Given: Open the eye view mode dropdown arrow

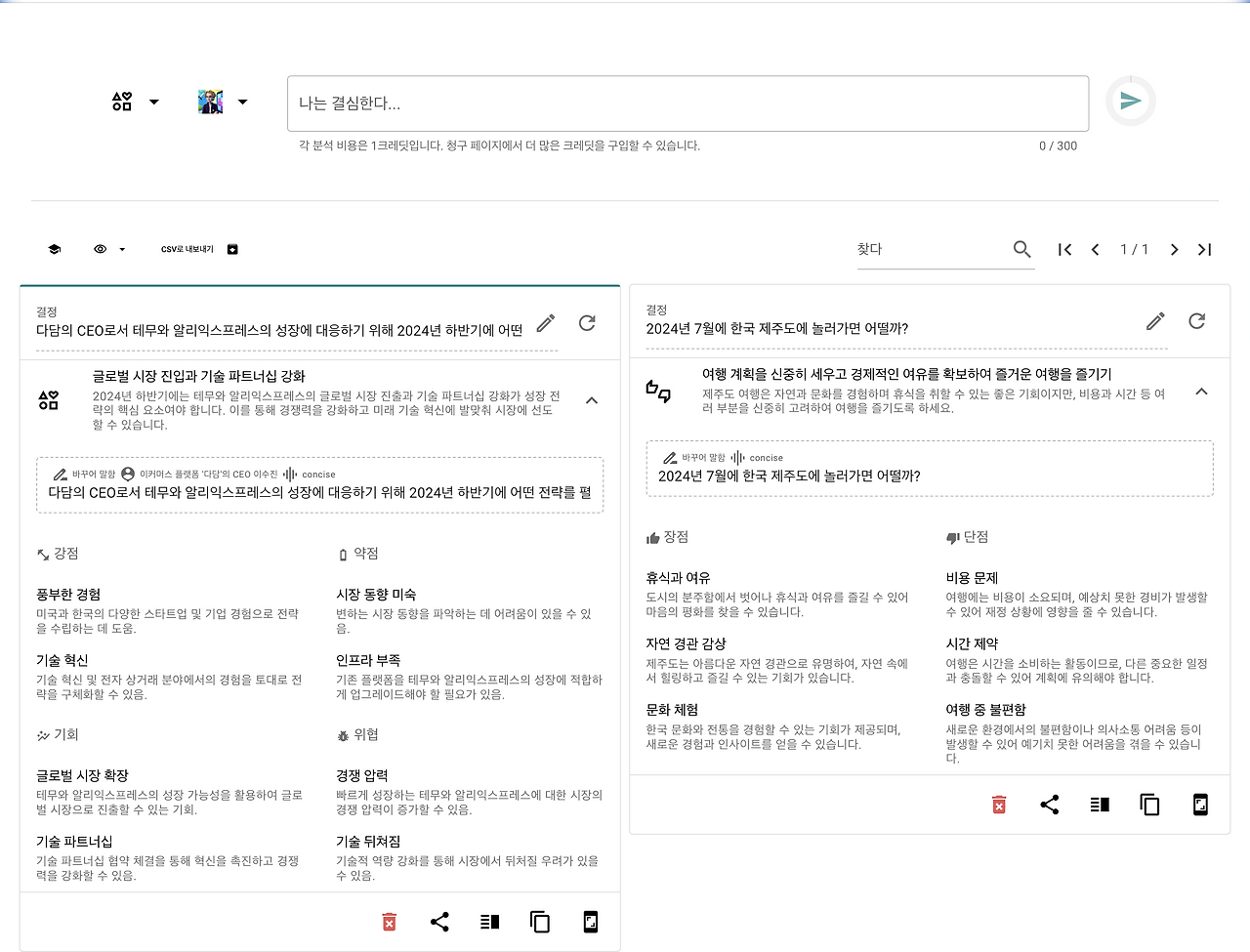Looking at the screenshot, I should (x=120, y=249).
